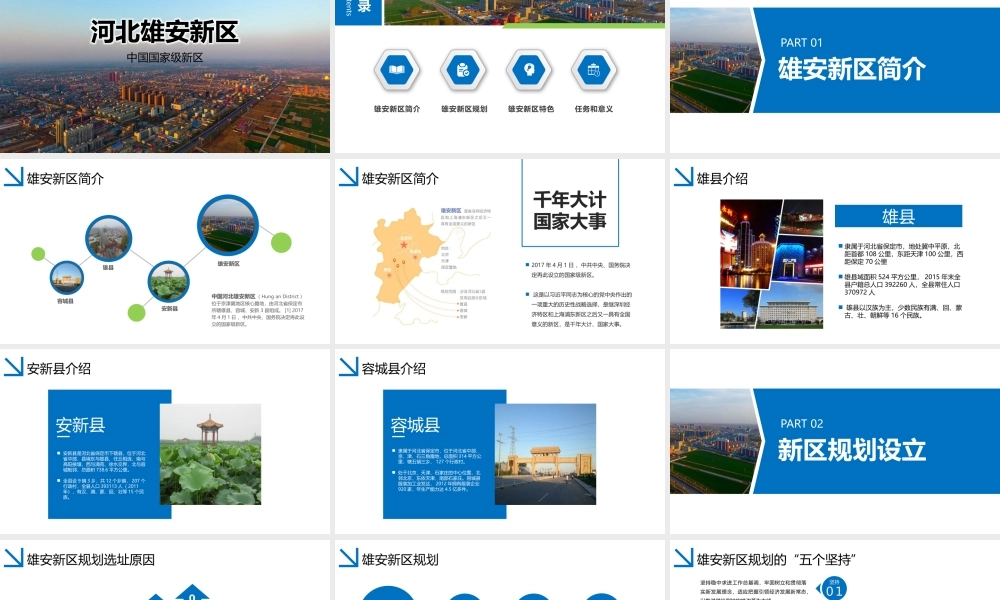Select the 雄安新区规划 contents label

464,109
